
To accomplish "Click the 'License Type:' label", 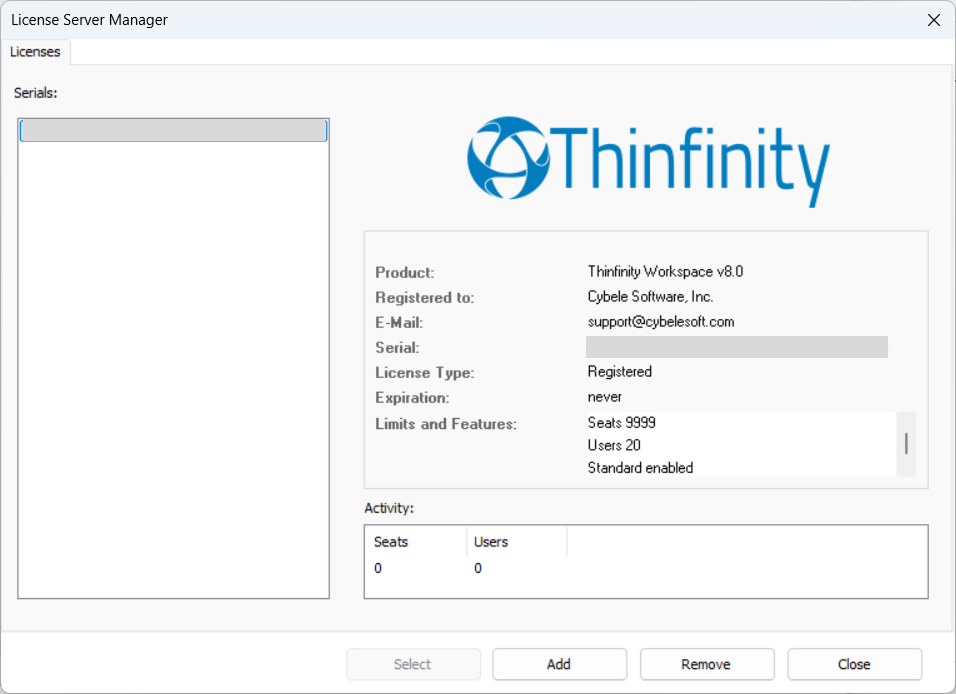I will [x=424, y=373].
